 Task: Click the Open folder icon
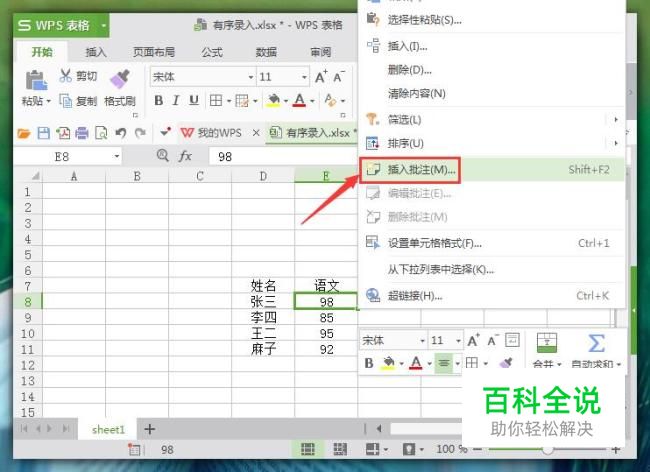(x=24, y=133)
